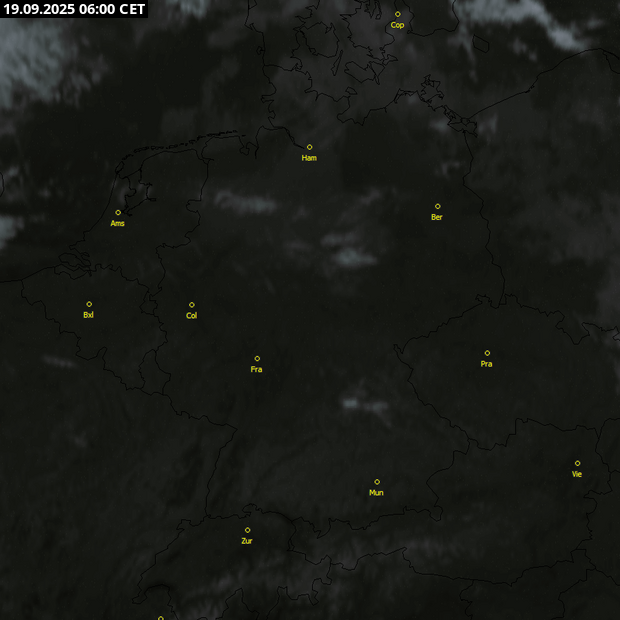This screenshot has width=620, height=620.
Task: Select the 'Ber' city label text
Action: point(437,217)
